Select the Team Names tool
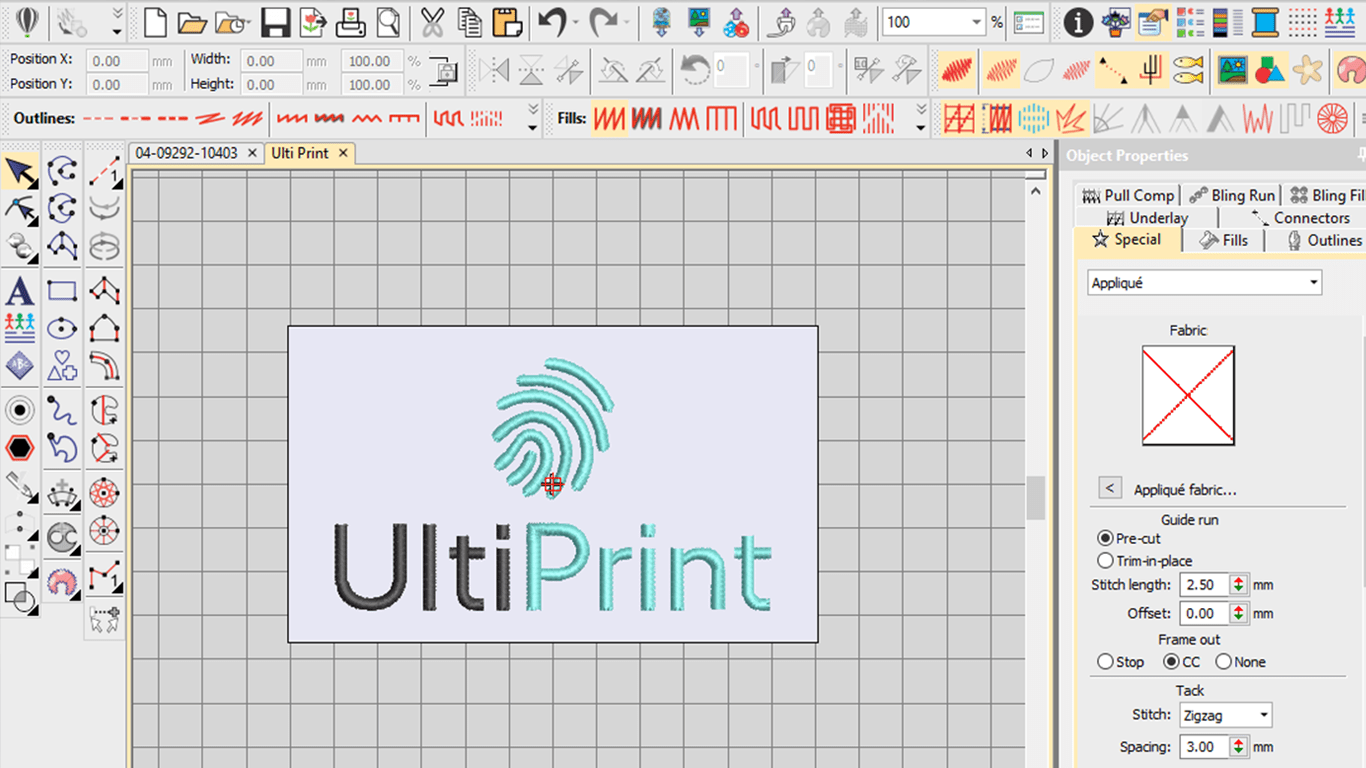This screenshot has height=768, width=1366. (x=19, y=326)
